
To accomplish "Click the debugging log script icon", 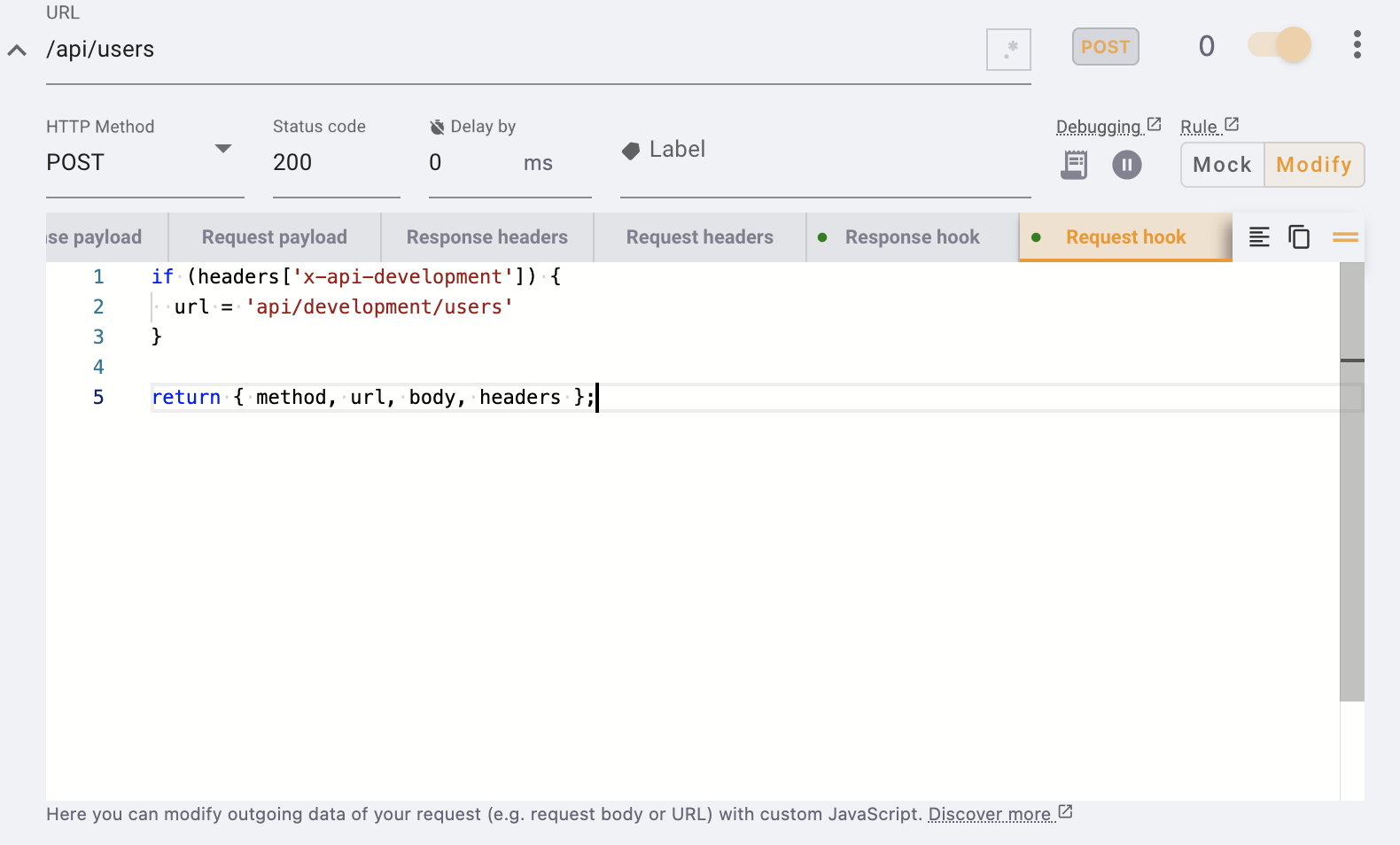I will click(1074, 165).
